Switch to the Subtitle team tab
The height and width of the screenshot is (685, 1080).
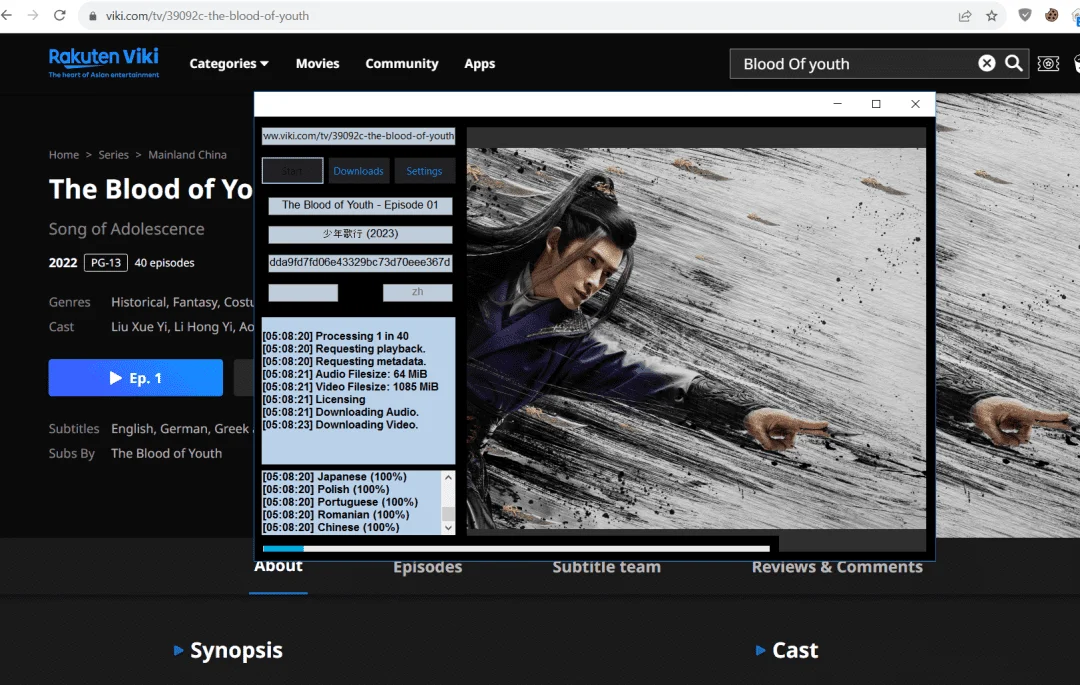point(606,569)
